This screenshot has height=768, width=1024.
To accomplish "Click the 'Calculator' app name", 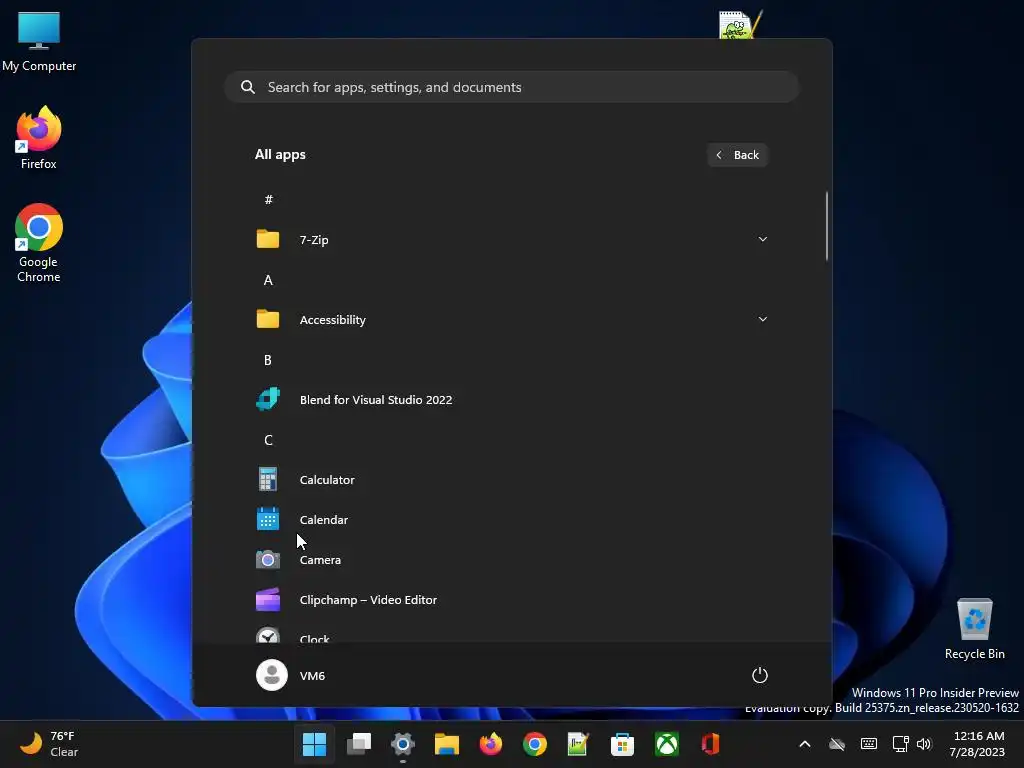I will [327, 479].
